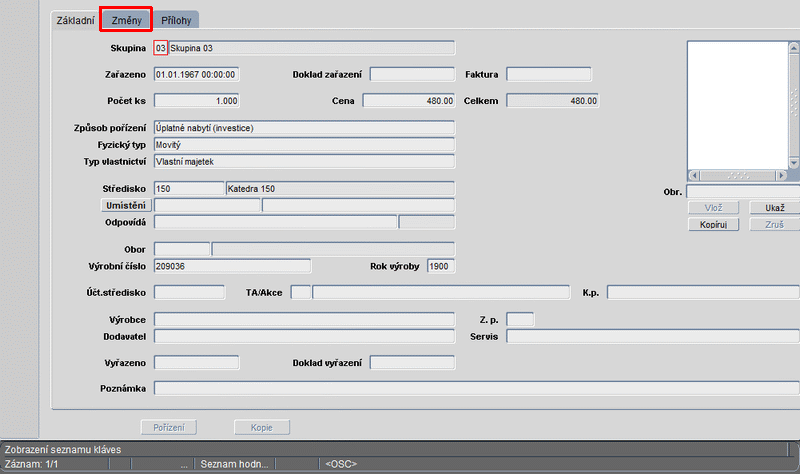This screenshot has height=474, width=800.
Task: Click the Výrobní číslo field 209036
Action: 232,266
